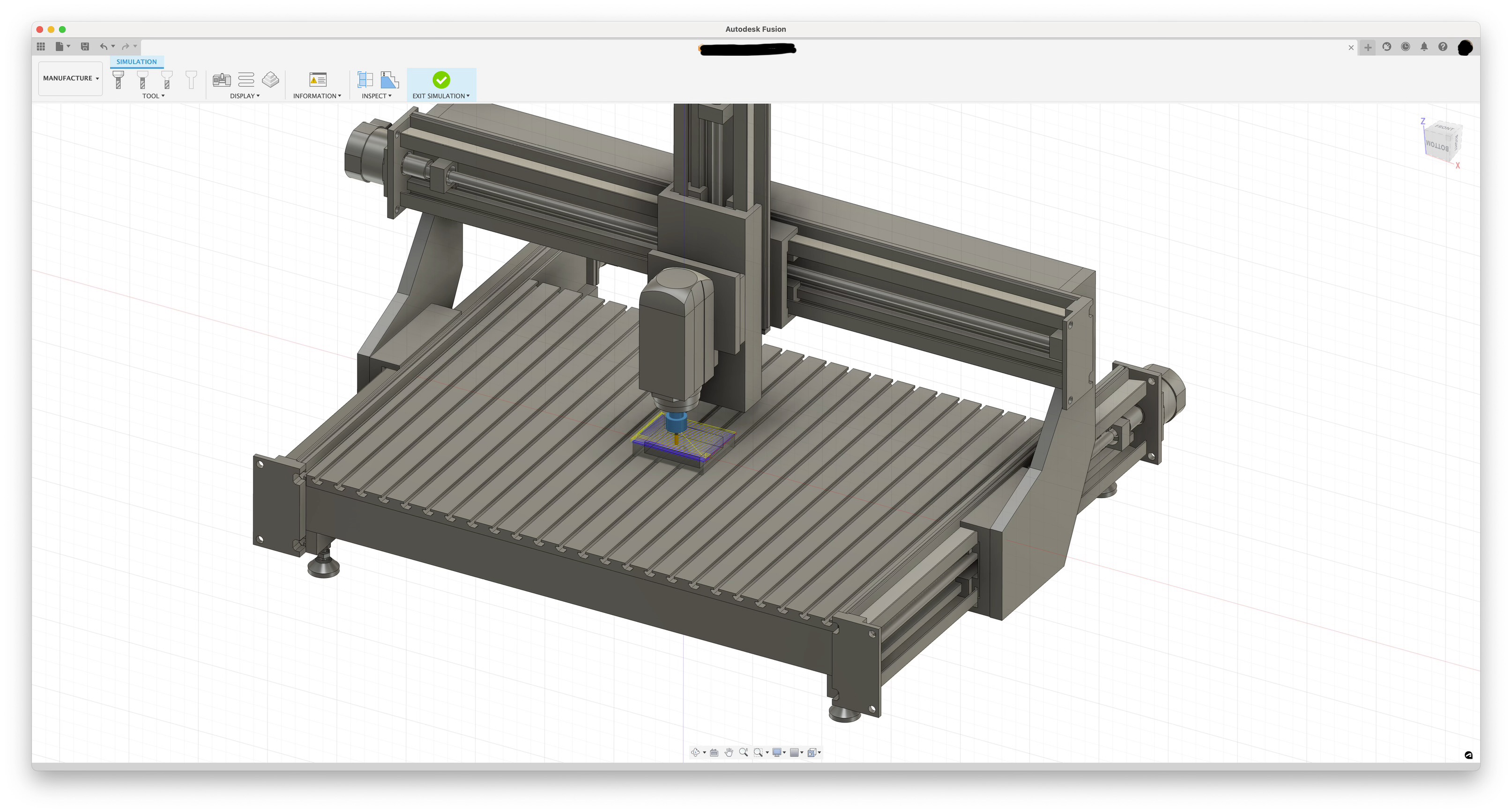Click the Save icon in the quick access toolbar

pos(84,47)
